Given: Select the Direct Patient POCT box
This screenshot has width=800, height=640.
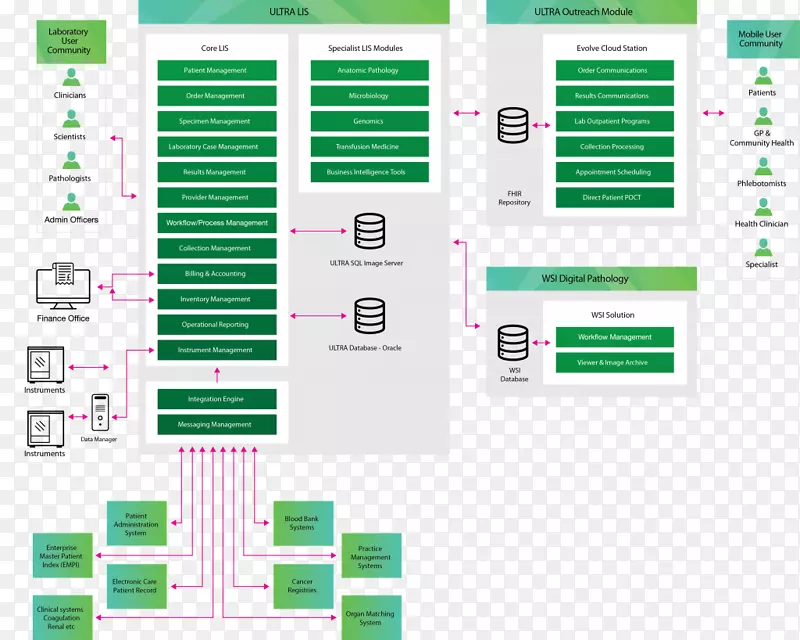Looking at the screenshot, I should point(615,198).
